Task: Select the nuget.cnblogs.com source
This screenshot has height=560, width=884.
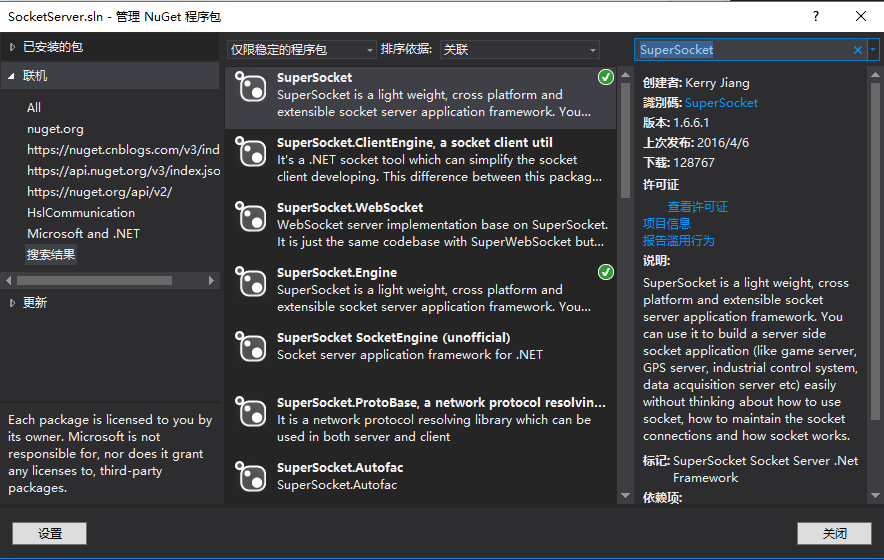Action: [x=123, y=150]
